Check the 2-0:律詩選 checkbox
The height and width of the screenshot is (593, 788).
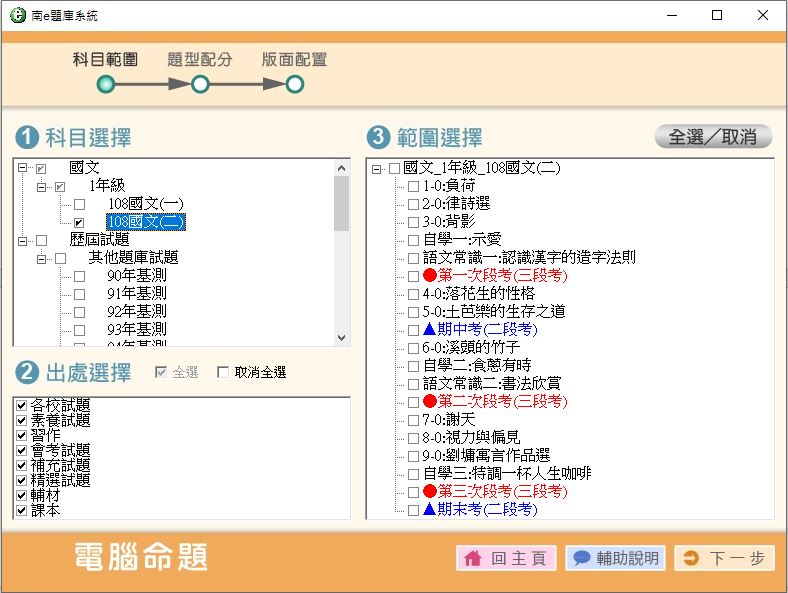pos(413,204)
